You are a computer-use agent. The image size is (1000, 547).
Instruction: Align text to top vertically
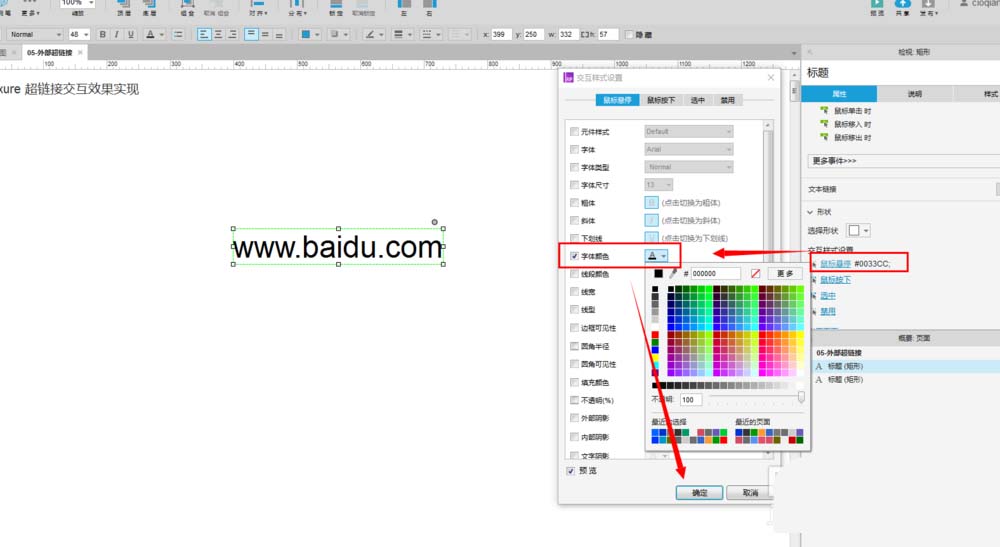251,34
